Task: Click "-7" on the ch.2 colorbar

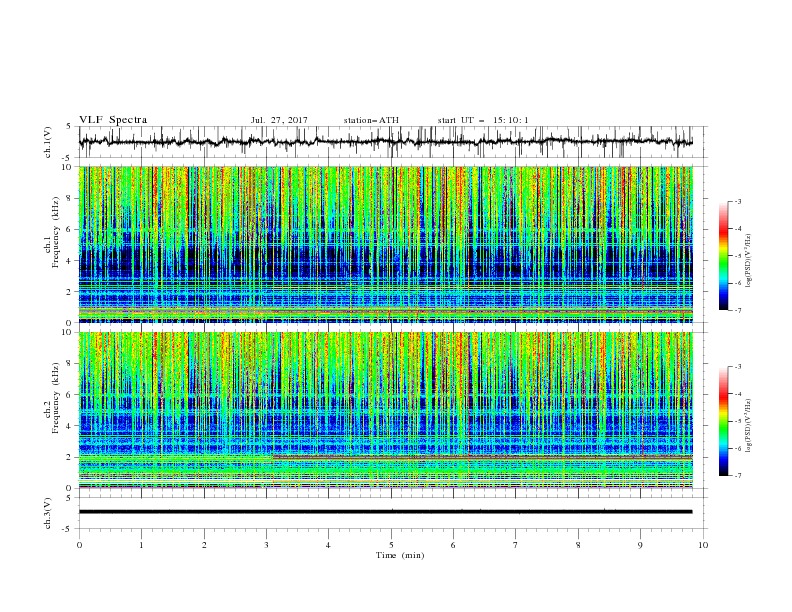Action: pos(737,475)
